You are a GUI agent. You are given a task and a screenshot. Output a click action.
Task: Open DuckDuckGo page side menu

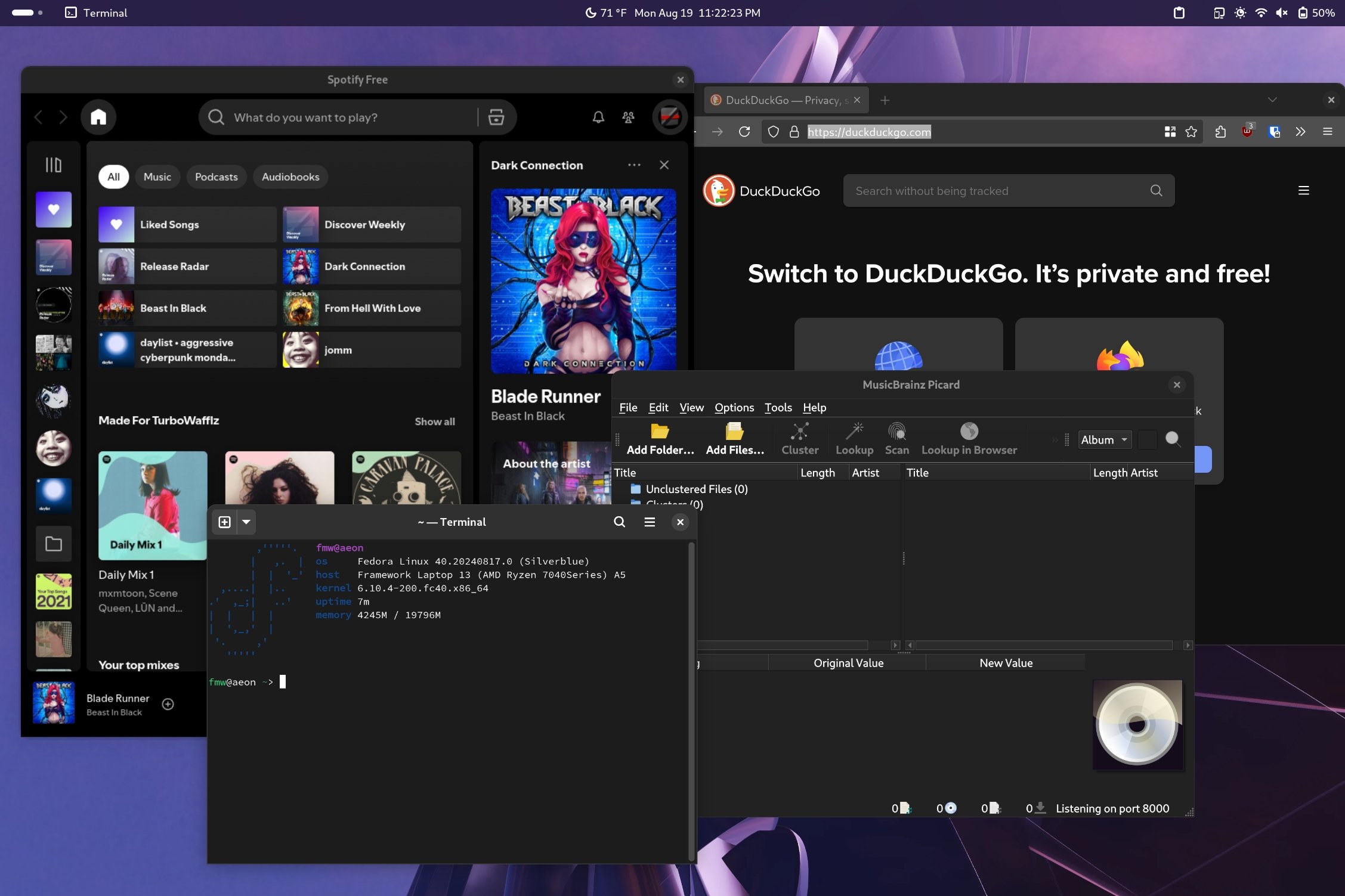coord(1303,191)
